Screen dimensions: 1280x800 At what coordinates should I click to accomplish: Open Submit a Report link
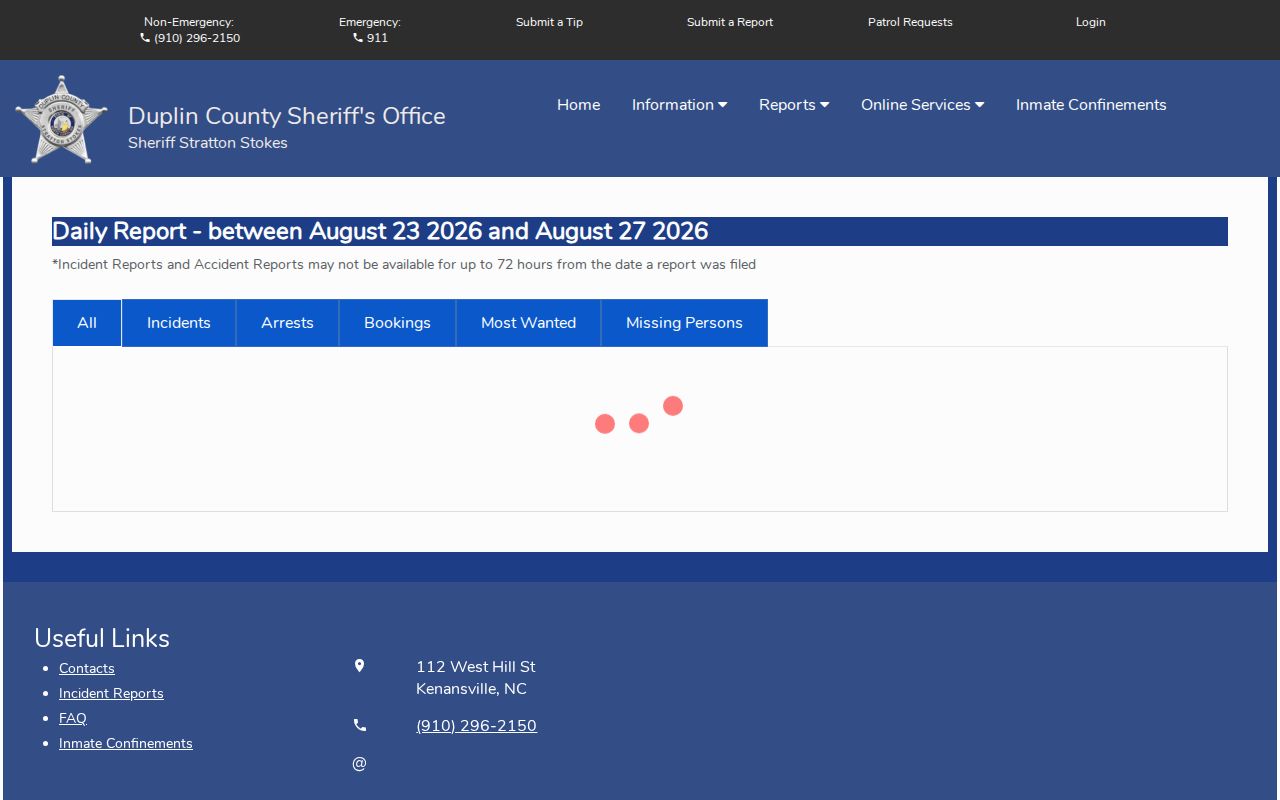[730, 22]
